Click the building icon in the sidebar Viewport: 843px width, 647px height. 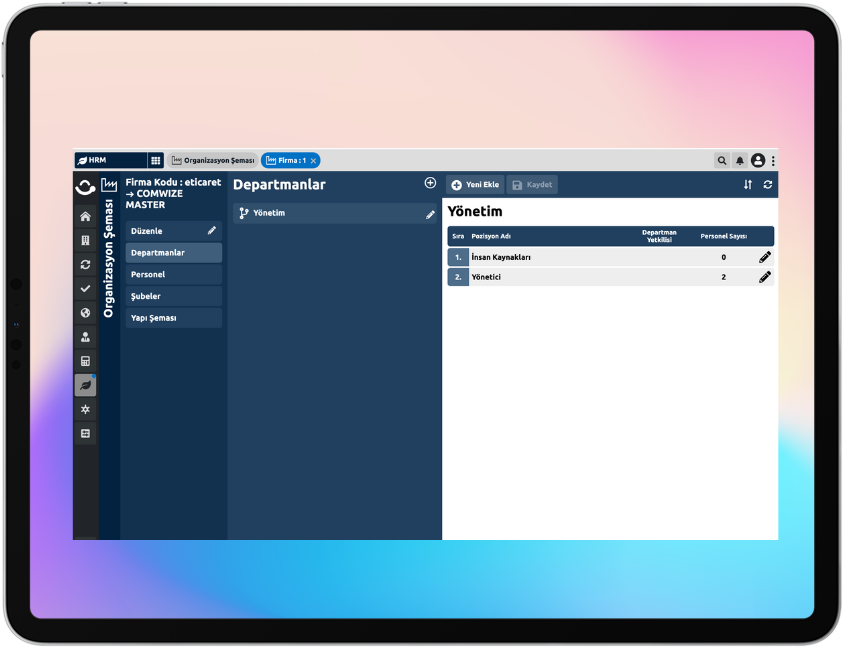85,241
